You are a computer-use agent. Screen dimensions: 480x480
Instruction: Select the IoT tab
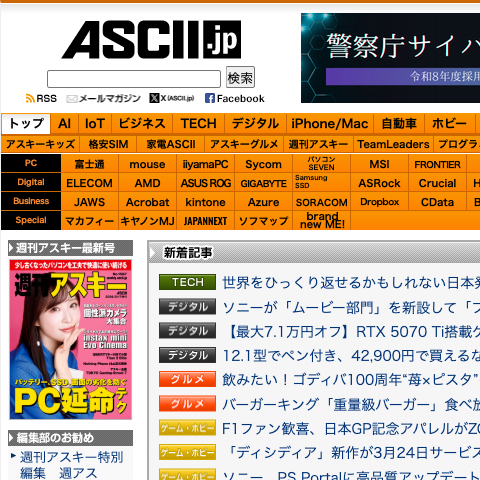[95, 124]
